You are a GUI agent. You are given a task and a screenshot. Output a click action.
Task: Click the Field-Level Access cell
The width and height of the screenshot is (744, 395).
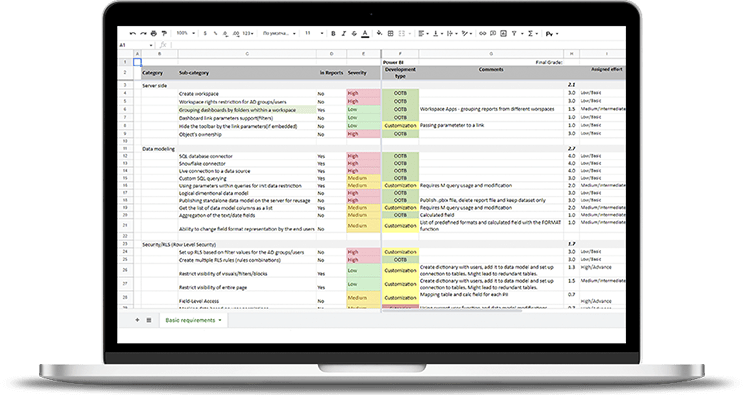[247, 298]
